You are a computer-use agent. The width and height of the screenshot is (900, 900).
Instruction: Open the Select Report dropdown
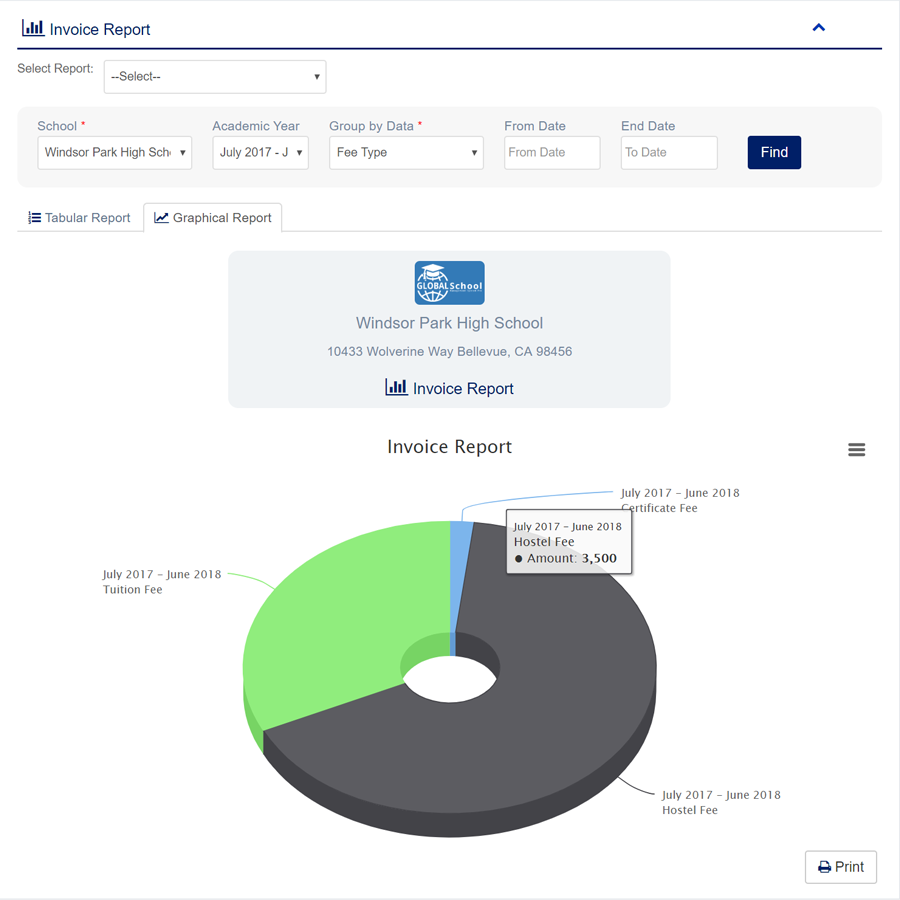tap(215, 76)
